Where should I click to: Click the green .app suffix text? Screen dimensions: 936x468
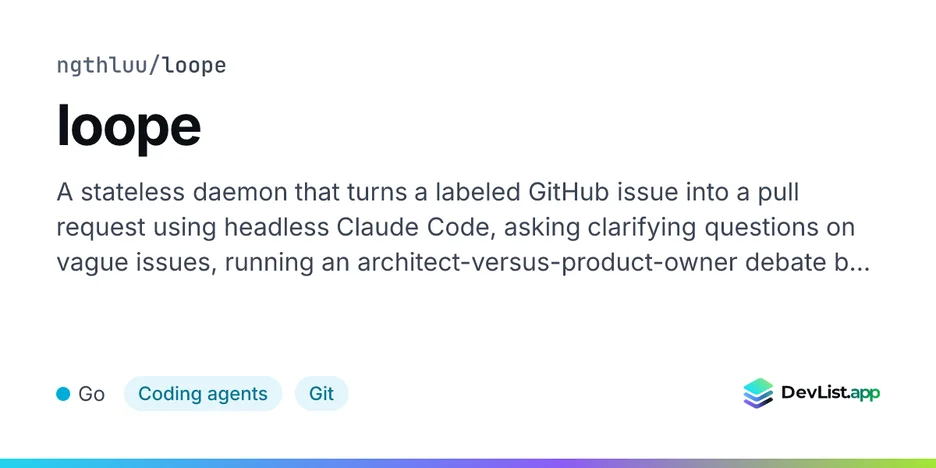[x=864, y=393]
